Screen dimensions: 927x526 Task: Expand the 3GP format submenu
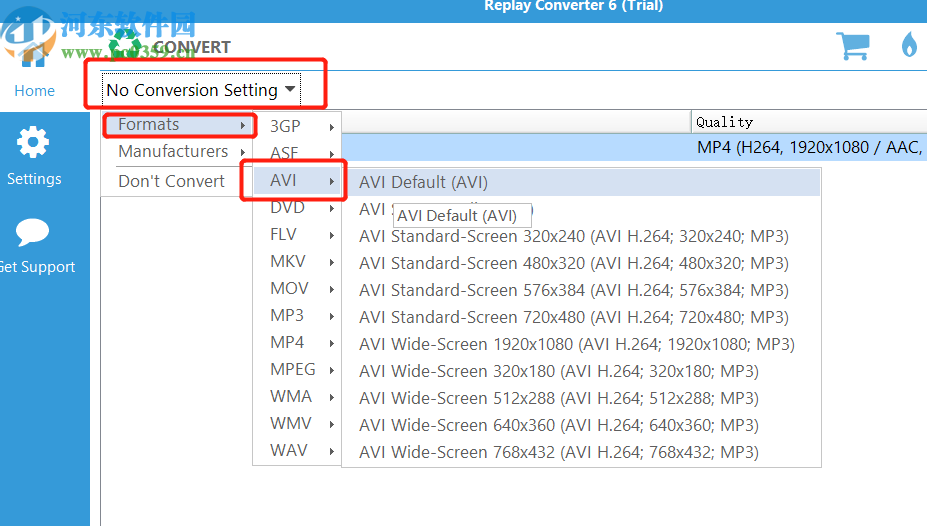pos(297,126)
